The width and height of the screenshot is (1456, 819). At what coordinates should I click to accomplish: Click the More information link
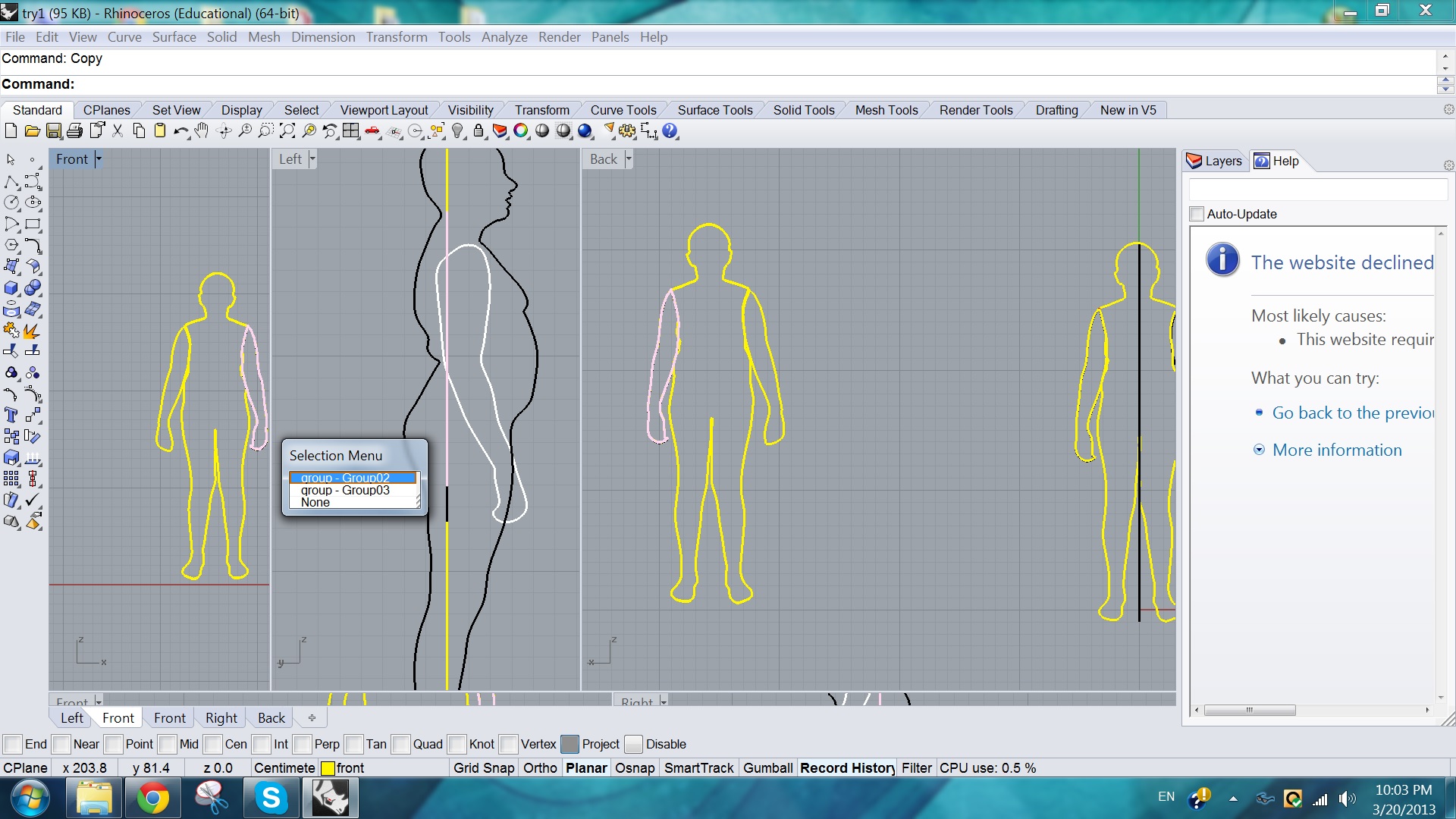(1336, 450)
